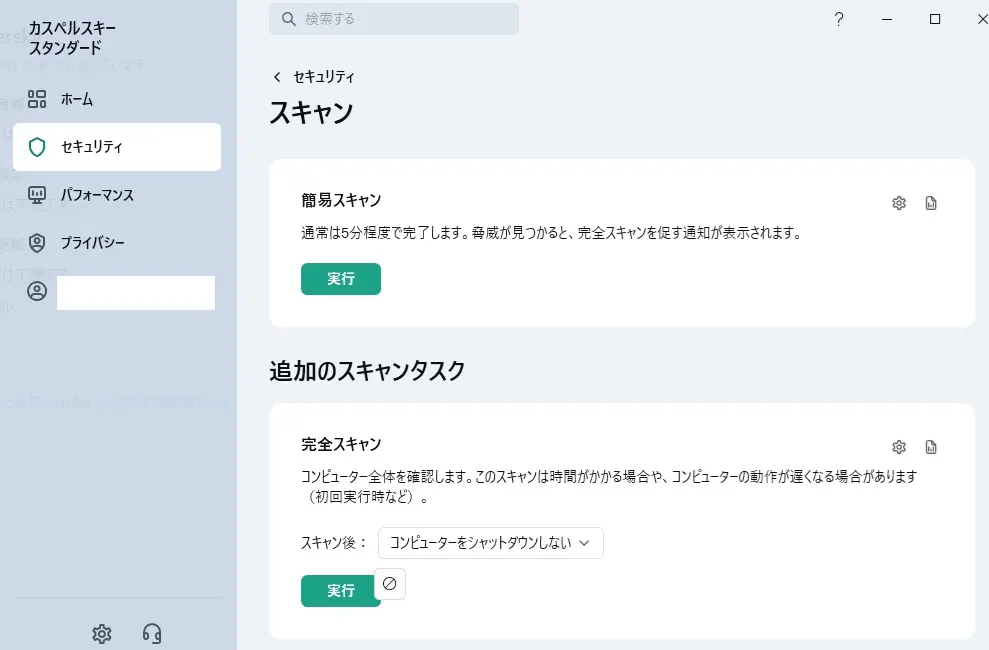Start the 完全スキャン with 実行
Screen dimensions: 989x650
pos(337,591)
